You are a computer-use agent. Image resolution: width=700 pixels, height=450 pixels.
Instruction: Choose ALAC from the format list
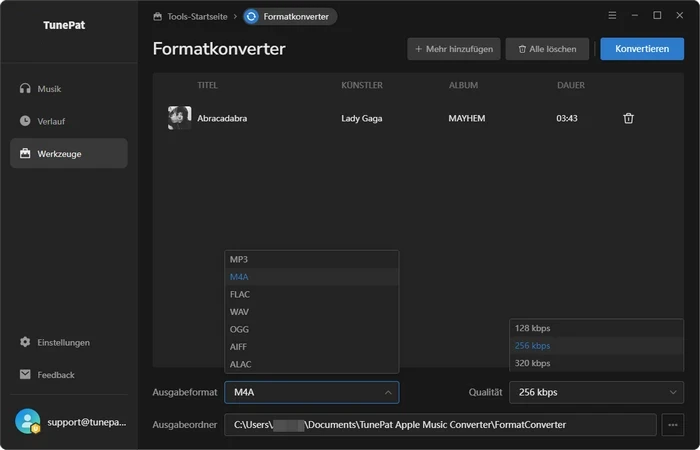click(312, 364)
